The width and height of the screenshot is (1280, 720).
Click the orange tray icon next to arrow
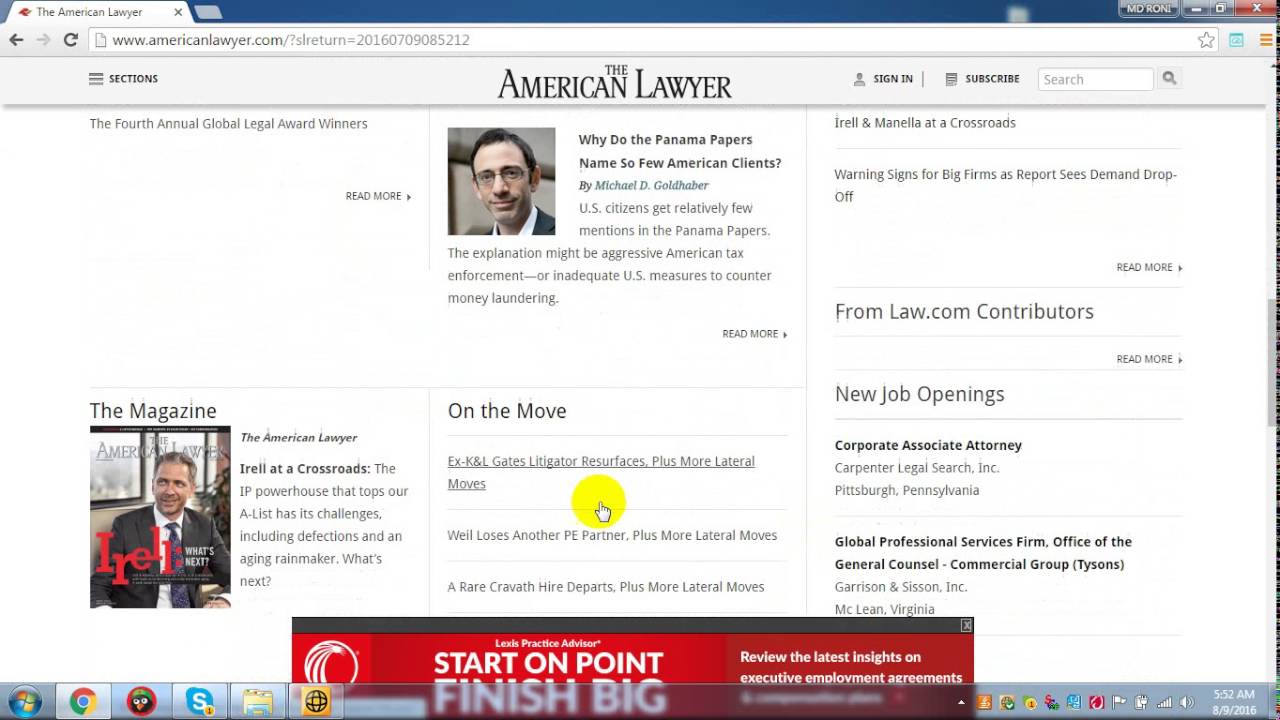(984, 702)
